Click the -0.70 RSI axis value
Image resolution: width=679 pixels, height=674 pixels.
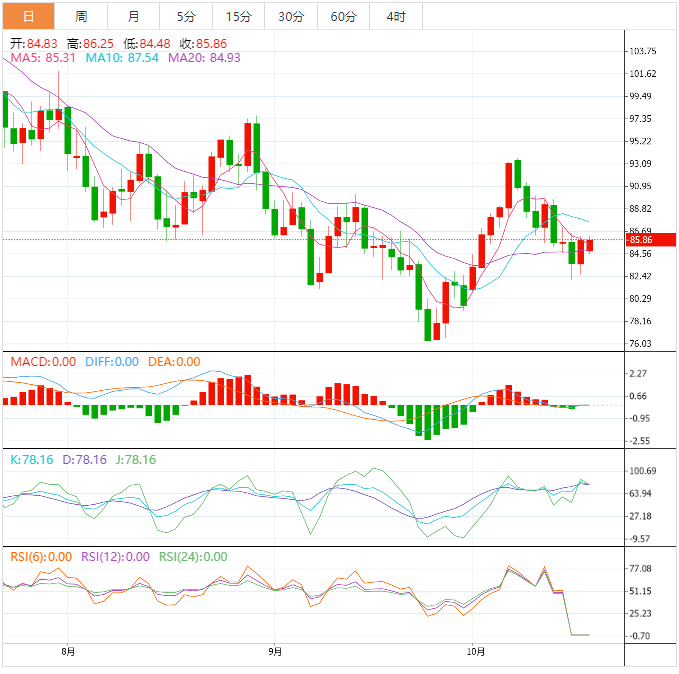tap(640, 636)
